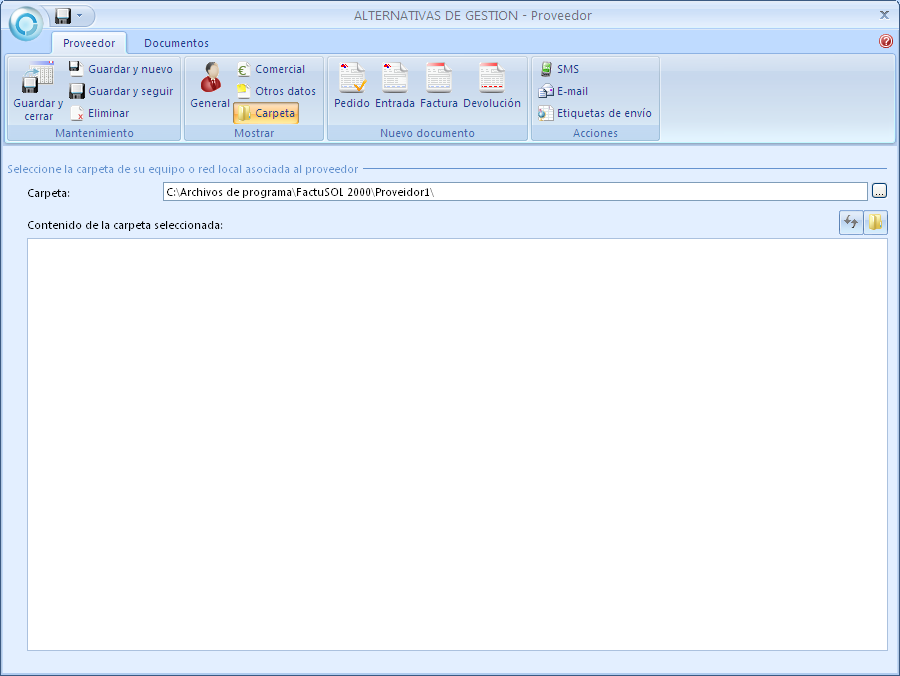Click Guardar y seguir save icon
This screenshot has height=676, width=900.
pyautogui.click(x=77, y=91)
